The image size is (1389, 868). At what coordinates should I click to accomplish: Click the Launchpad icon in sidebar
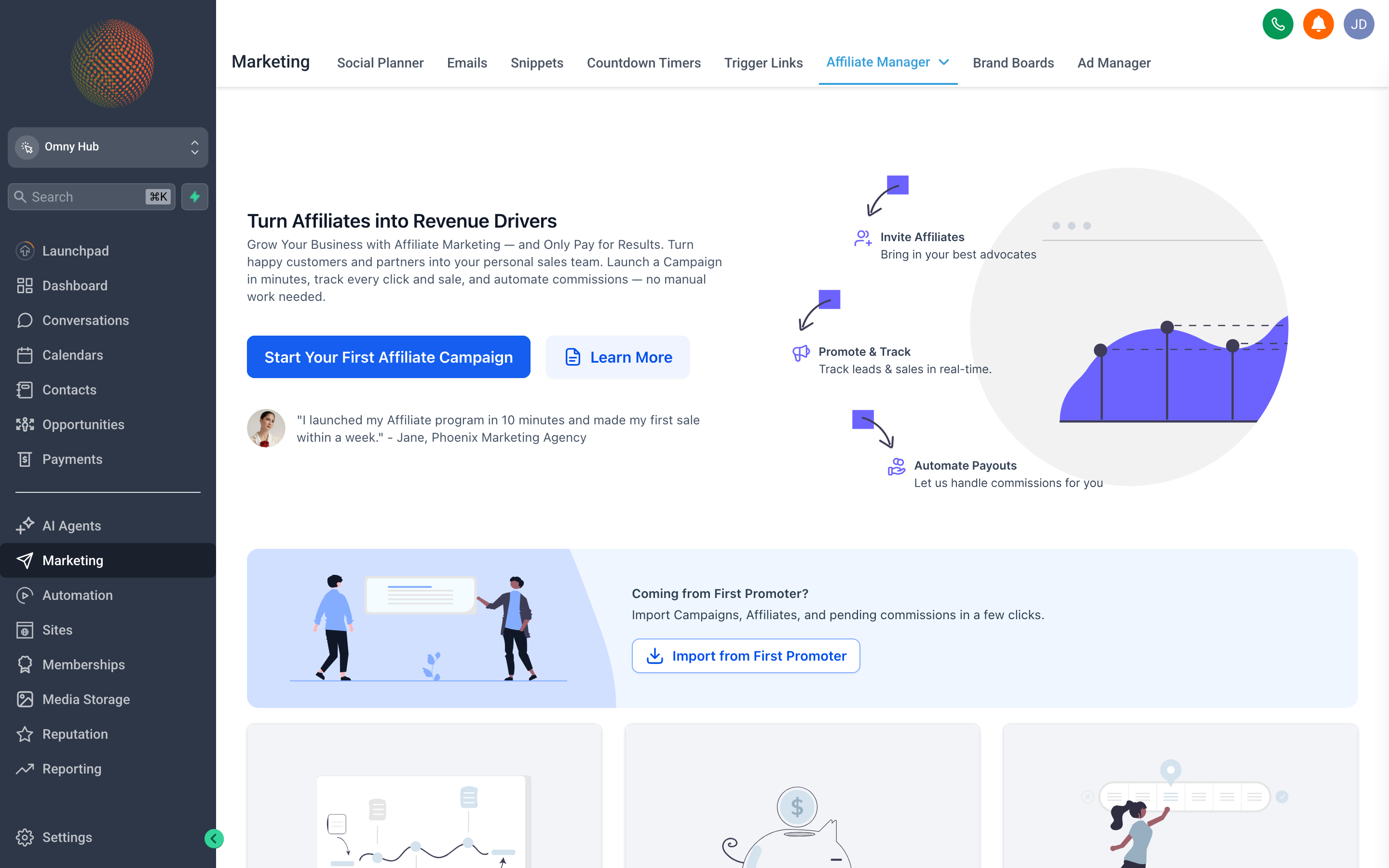(25, 251)
